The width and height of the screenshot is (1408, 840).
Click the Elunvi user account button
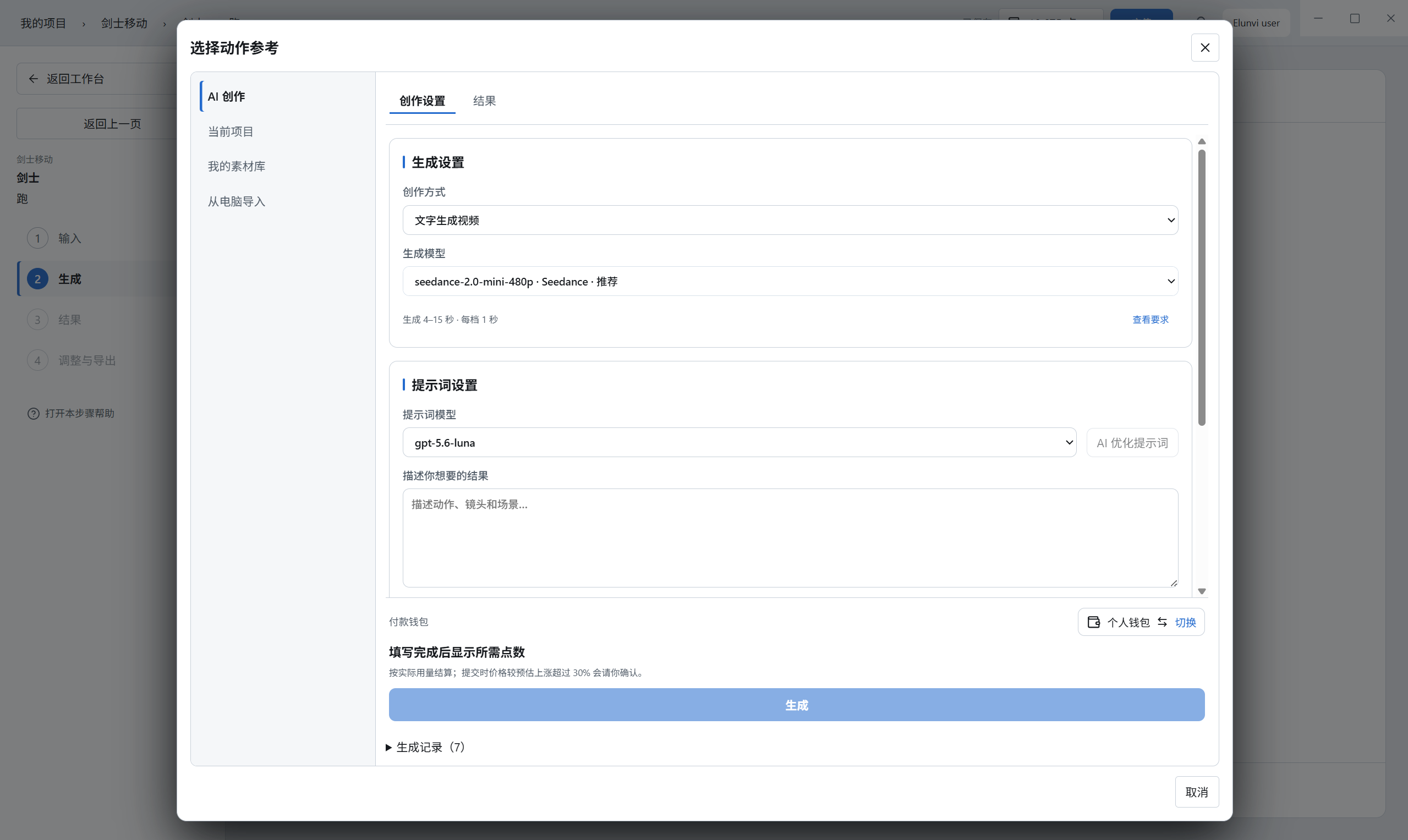click(x=1256, y=23)
